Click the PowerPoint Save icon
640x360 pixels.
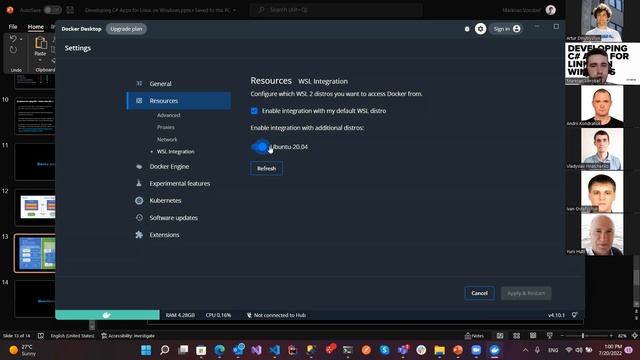(70, 10)
